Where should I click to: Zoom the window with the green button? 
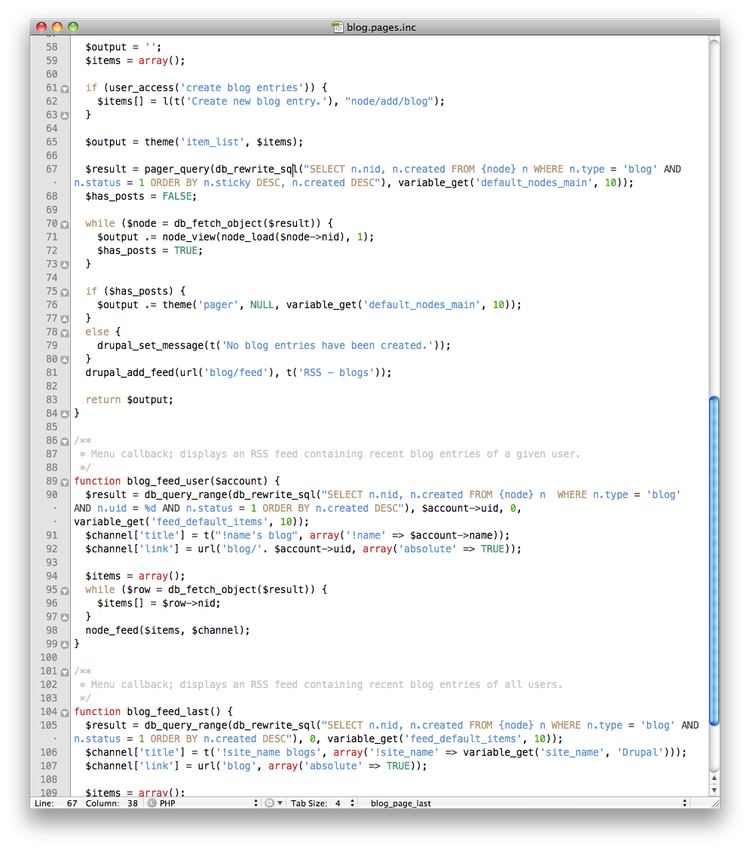pyautogui.click(x=73, y=27)
